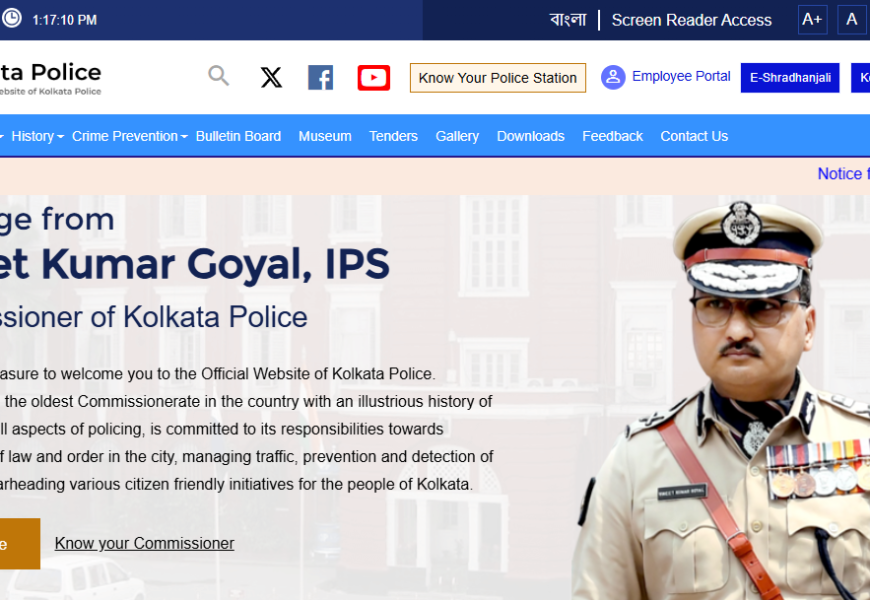Switch language to বাংলা

tap(568, 20)
